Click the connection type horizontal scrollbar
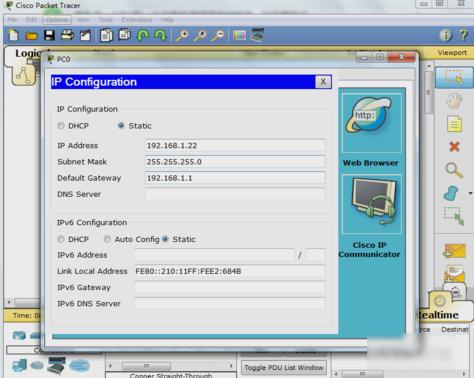474x378 pixels. (170, 366)
